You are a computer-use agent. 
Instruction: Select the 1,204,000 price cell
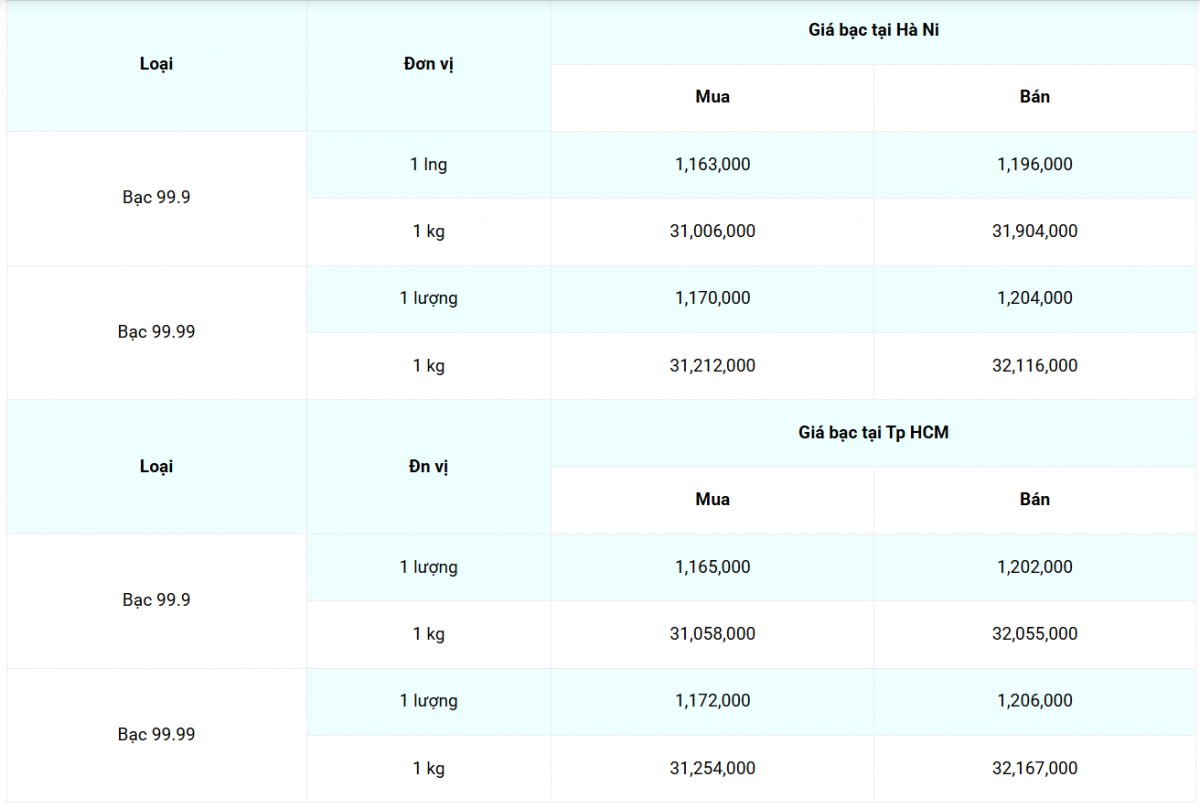point(1034,298)
